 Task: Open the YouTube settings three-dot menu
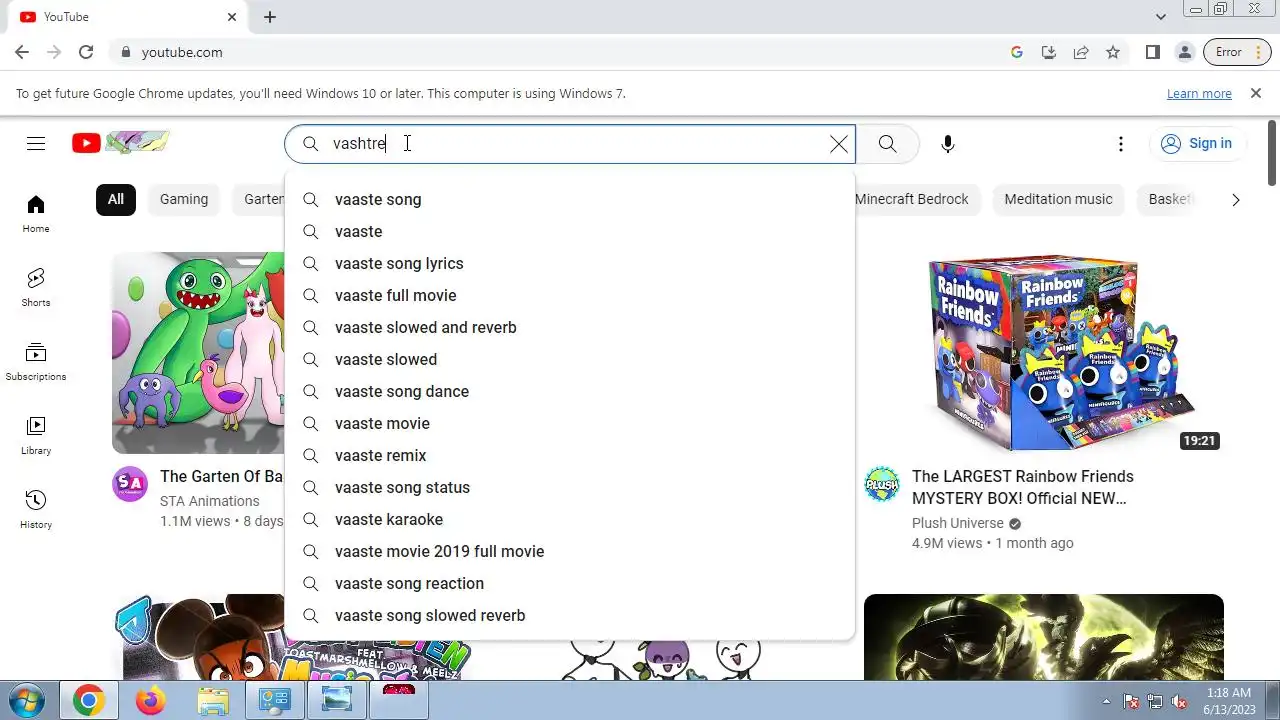point(1121,144)
